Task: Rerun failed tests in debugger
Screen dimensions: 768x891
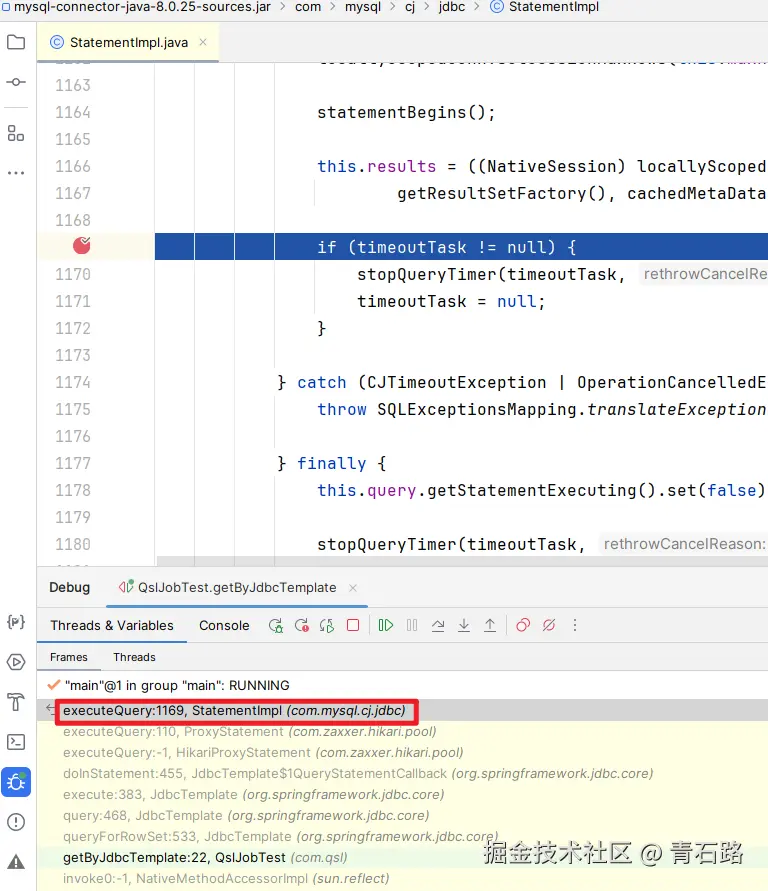Action: [302, 626]
